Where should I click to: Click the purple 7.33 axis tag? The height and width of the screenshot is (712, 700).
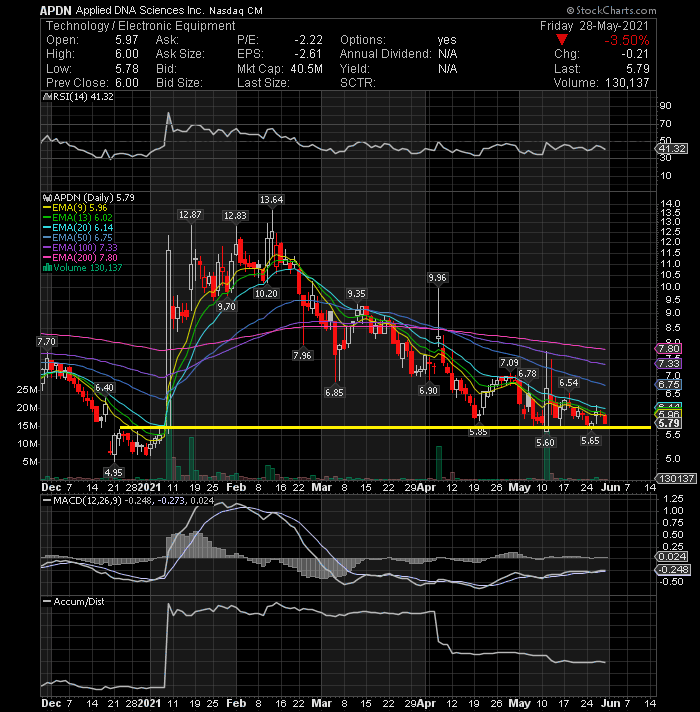coord(669,363)
